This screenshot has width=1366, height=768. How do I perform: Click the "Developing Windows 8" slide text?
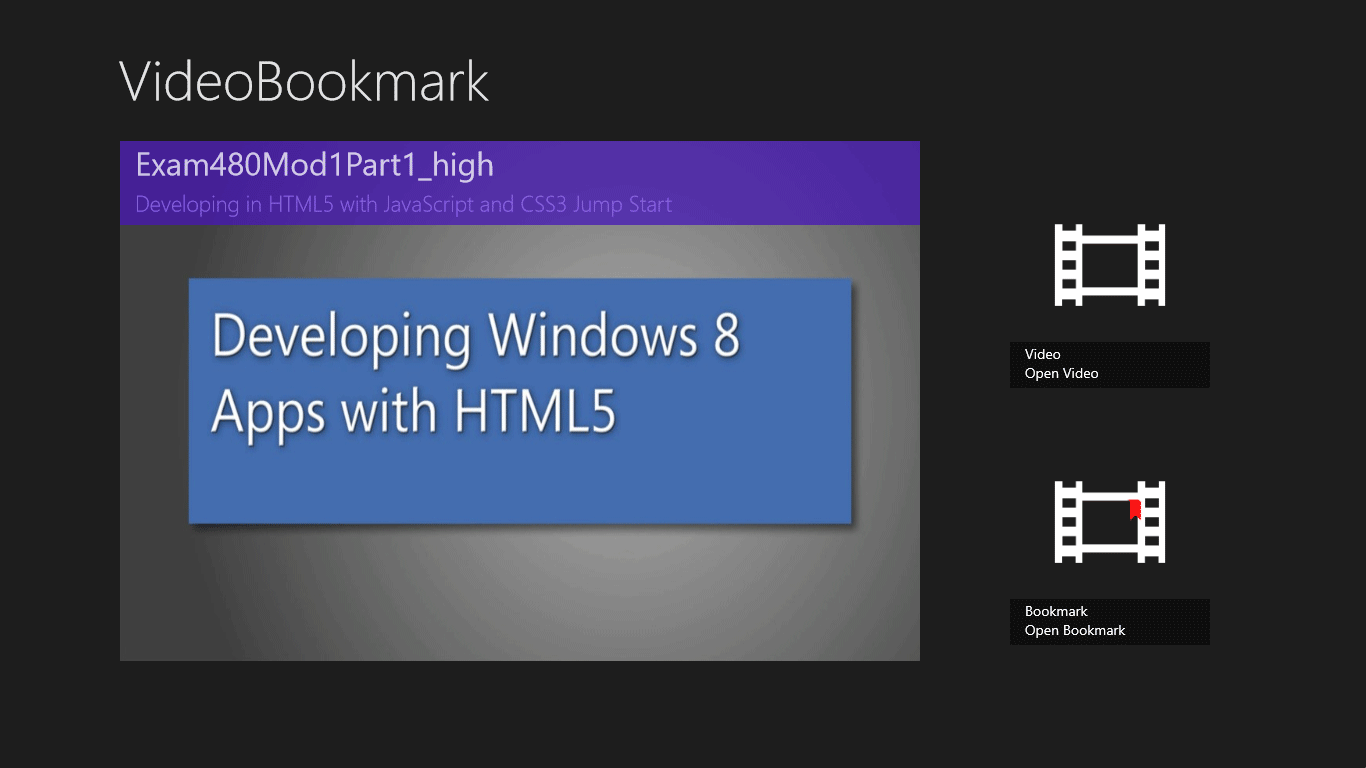[x=475, y=337]
